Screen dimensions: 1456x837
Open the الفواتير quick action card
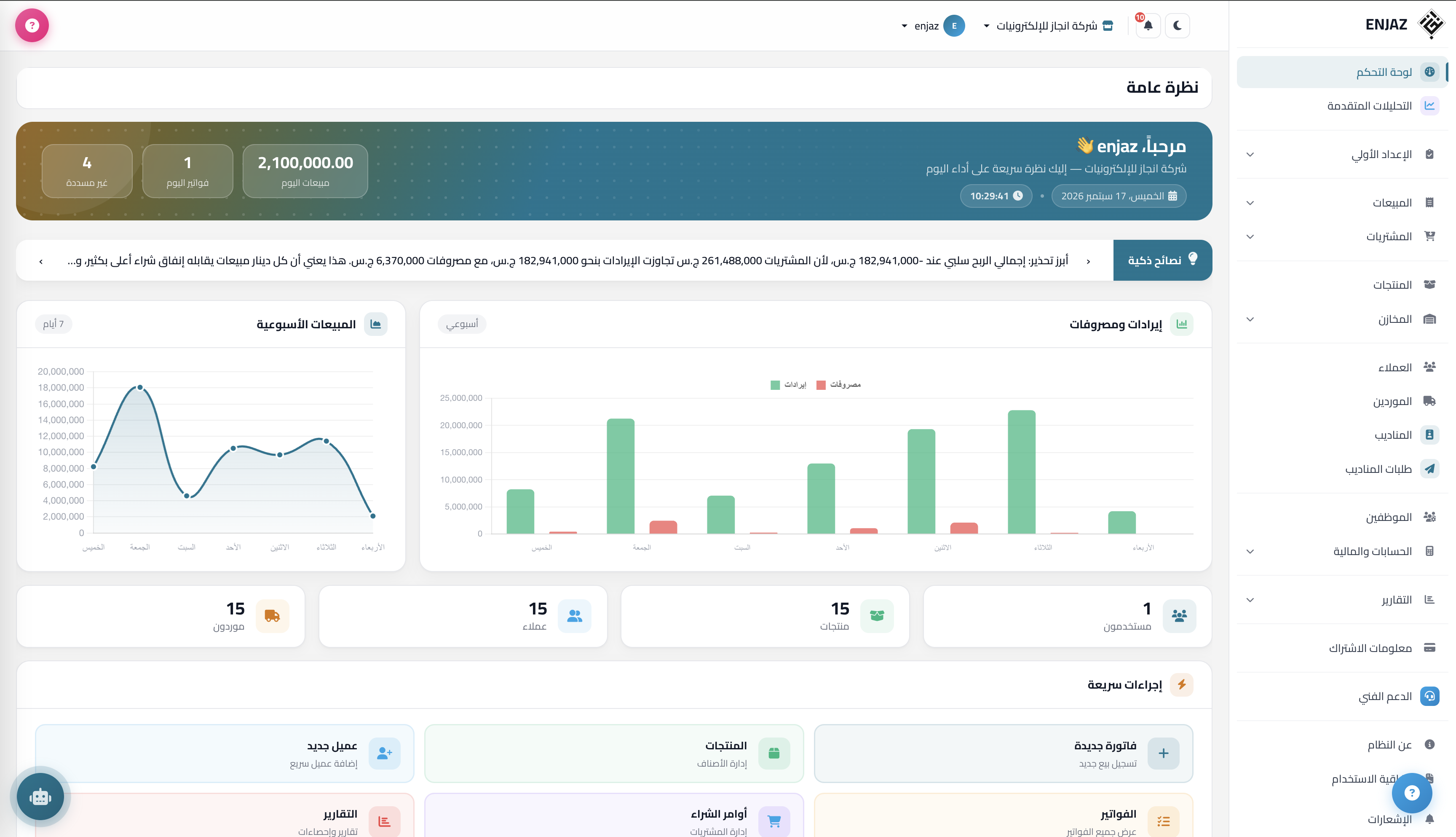click(1003, 816)
